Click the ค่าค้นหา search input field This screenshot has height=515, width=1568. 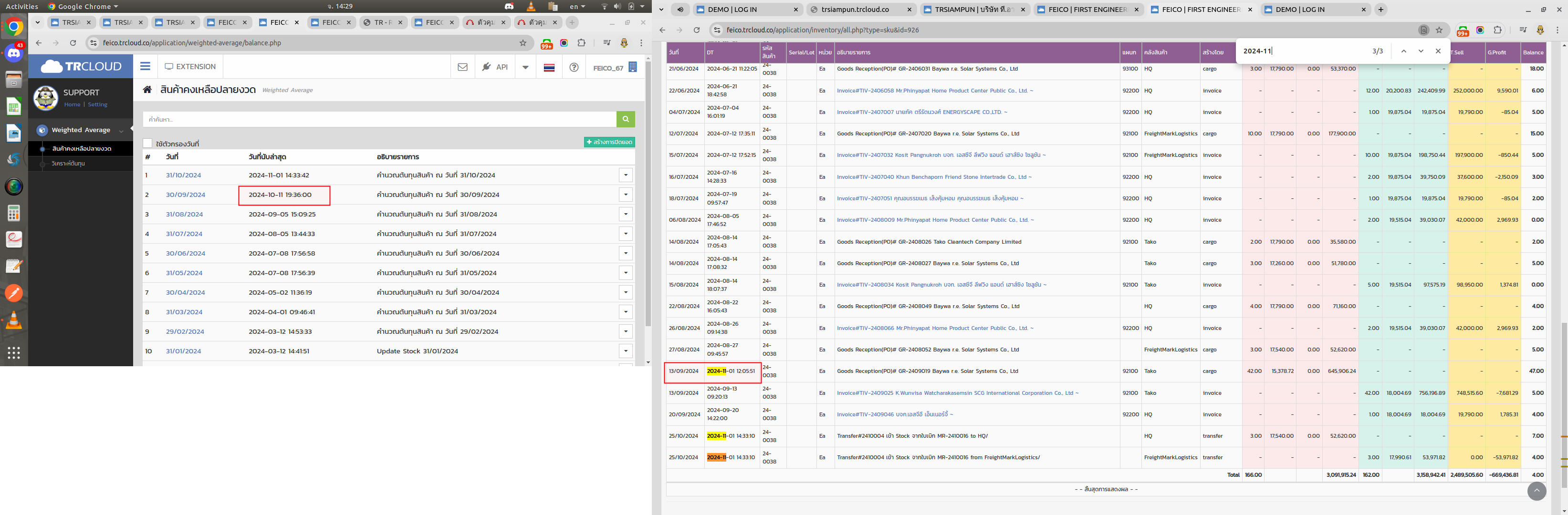379,119
